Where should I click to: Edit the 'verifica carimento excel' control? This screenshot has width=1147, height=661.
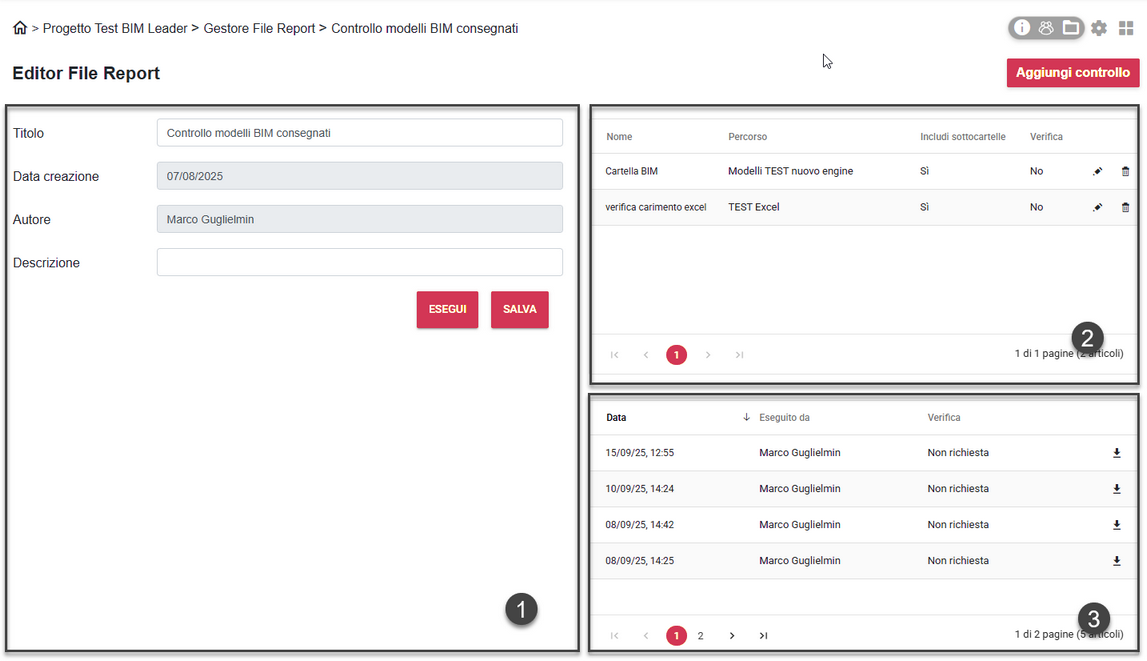(x=1097, y=207)
